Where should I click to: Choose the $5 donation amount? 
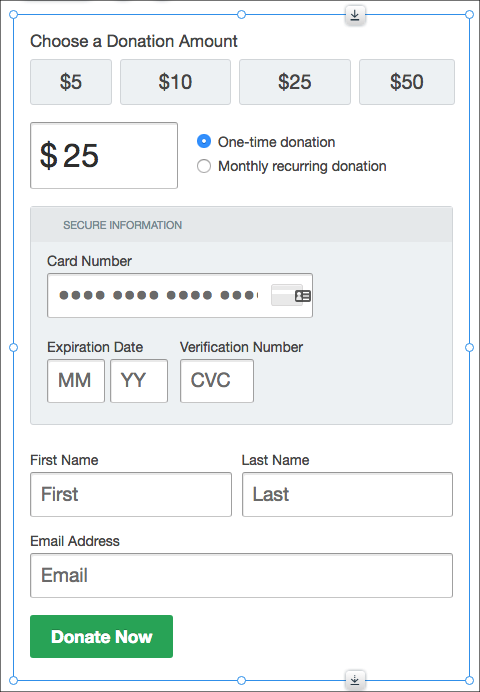pyautogui.click(x=71, y=82)
